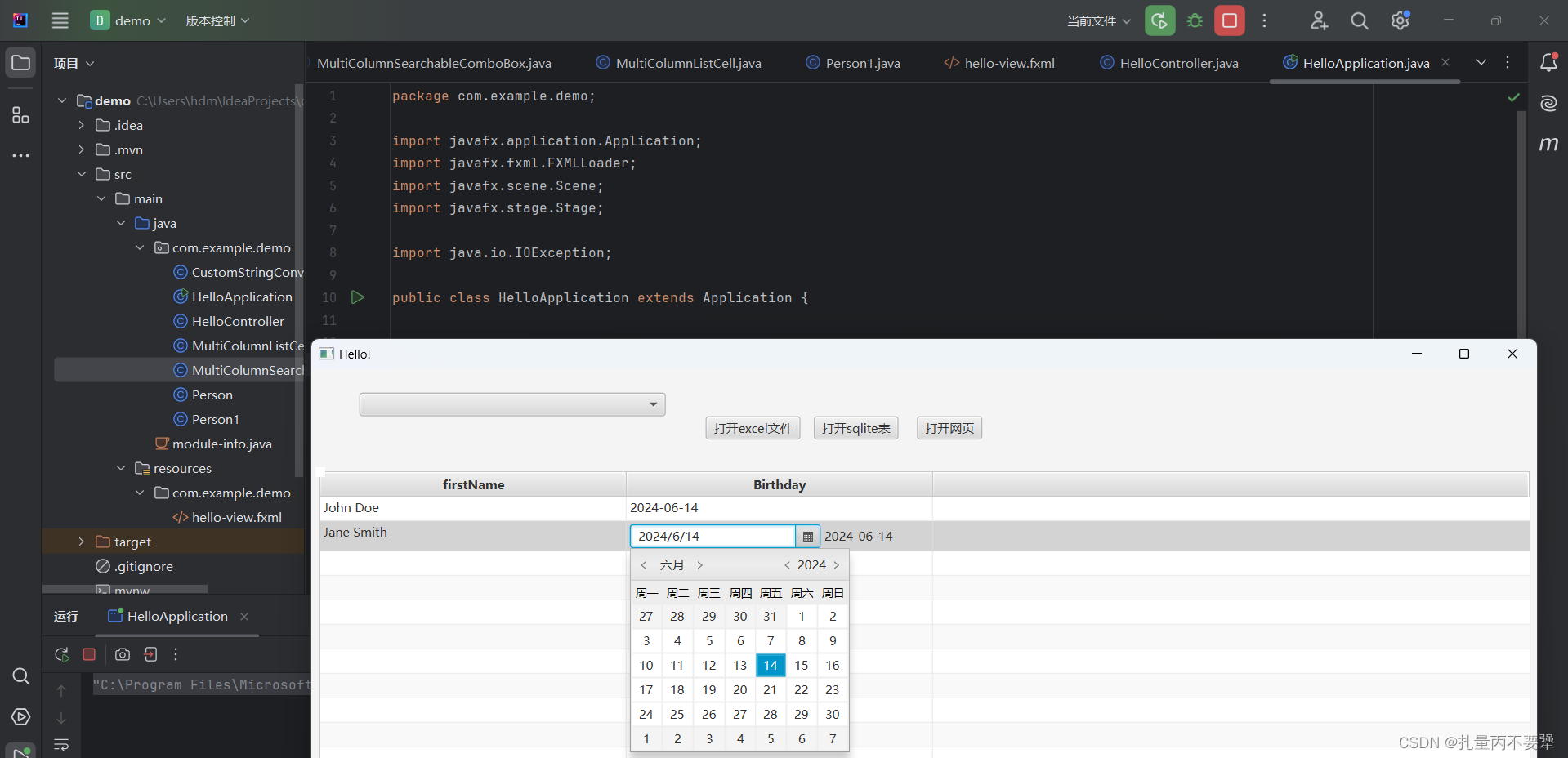This screenshot has width=1568, height=758.
Task: Switch to Person1.java editor tab
Action: 853,63
